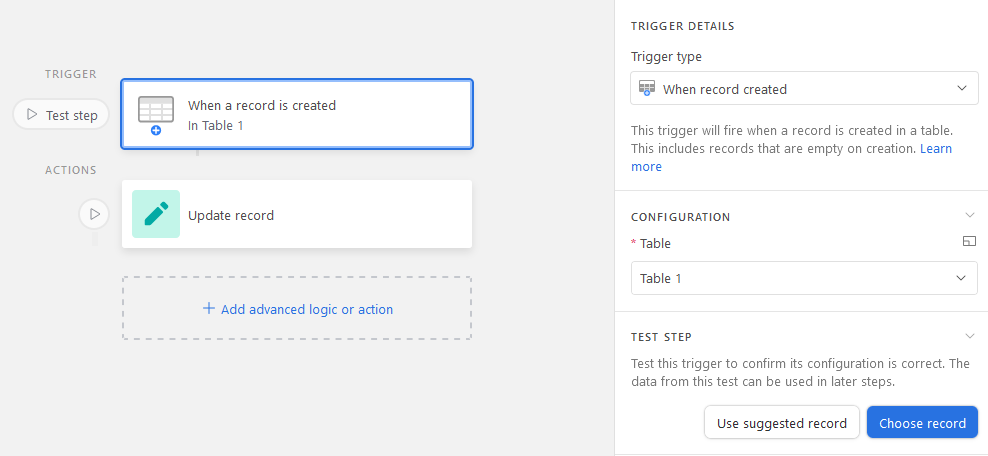
Task: Select the 'When a record is created' trigger card
Action: point(297,114)
